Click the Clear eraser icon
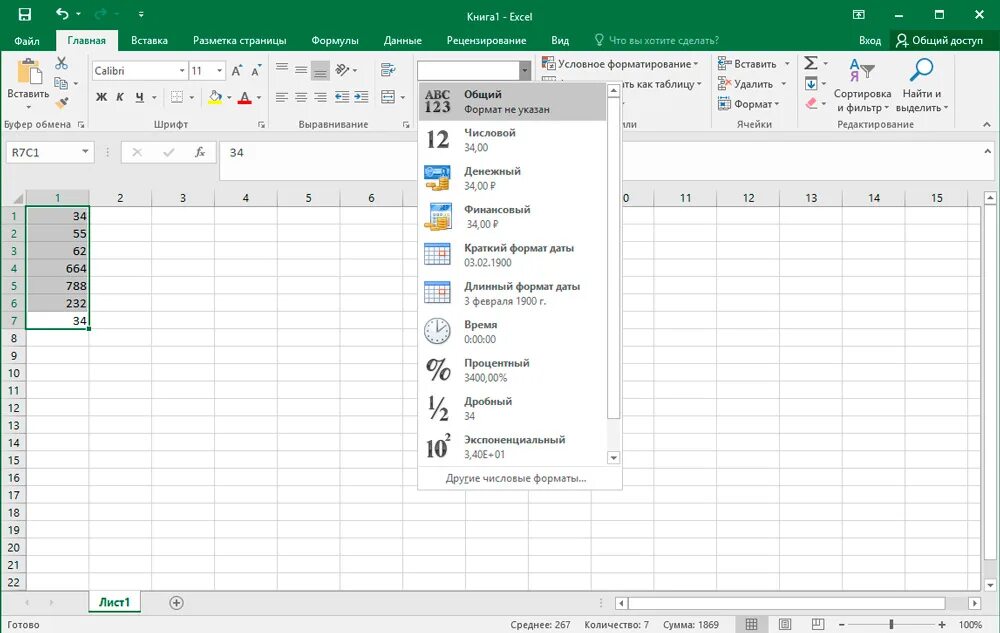The width and height of the screenshot is (1000, 633). 811,103
